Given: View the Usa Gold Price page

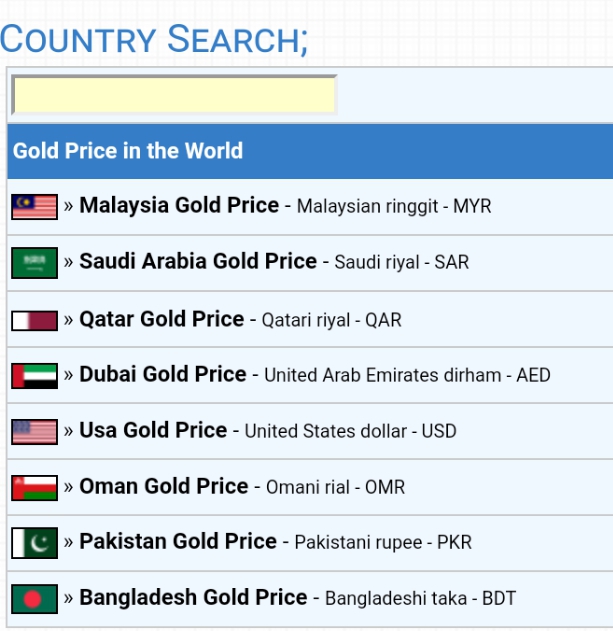Looking at the screenshot, I should pos(153,430).
